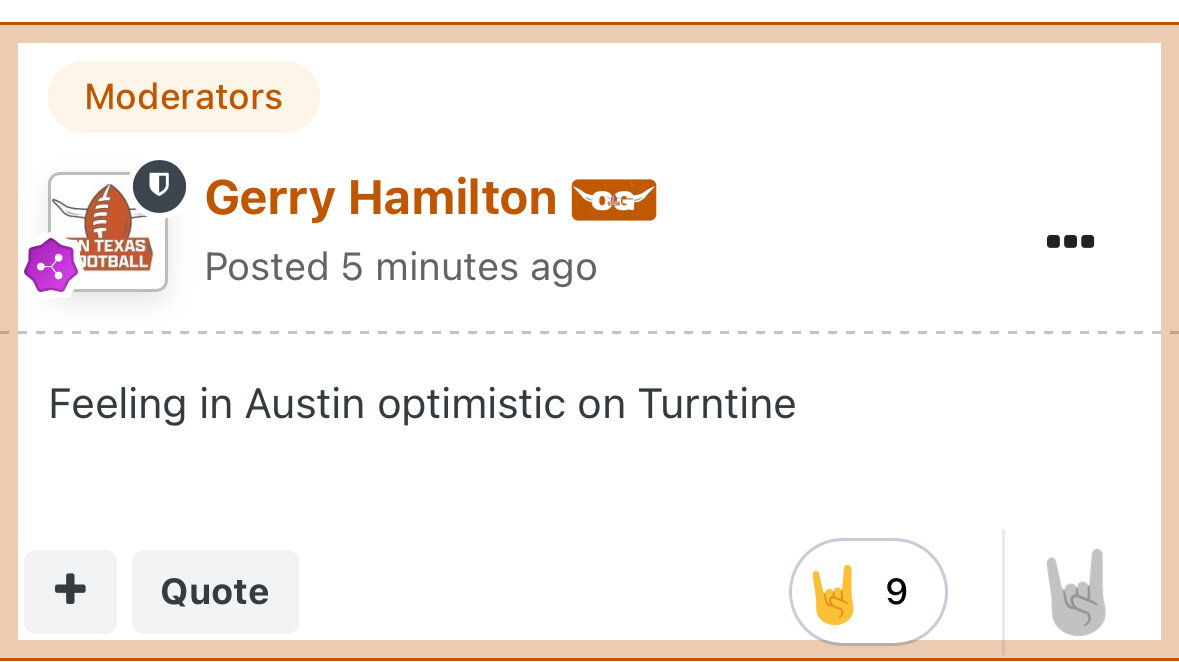Click the football graphic inside the avatar
Image resolution: width=1179 pixels, height=662 pixels.
point(108,214)
